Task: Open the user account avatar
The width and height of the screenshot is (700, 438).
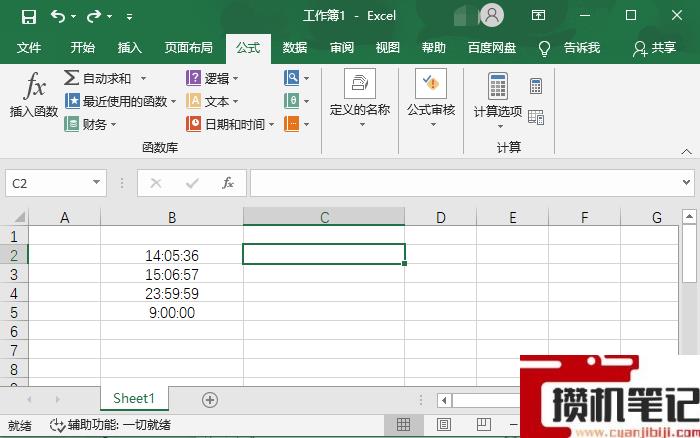Action: (492, 16)
